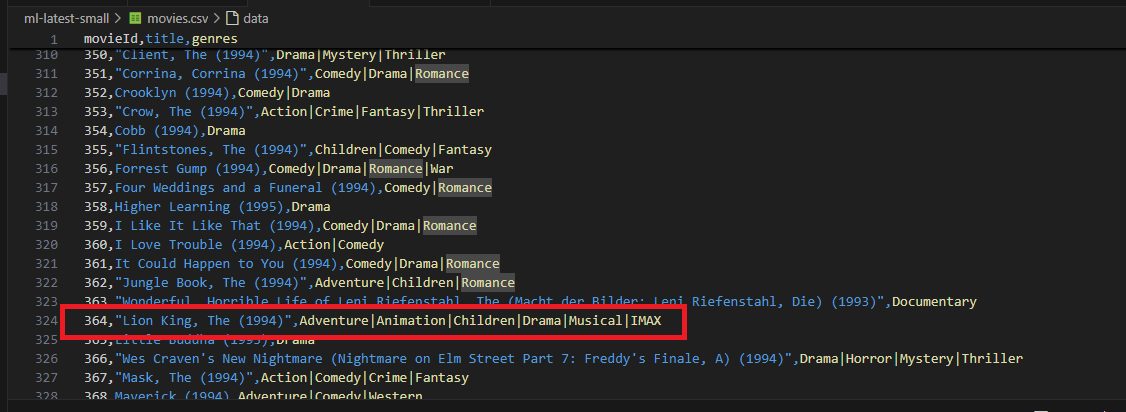Viewport: 1126px width, 412px height.
Task: Open the data breadcrumb label
Action: (256, 19)
